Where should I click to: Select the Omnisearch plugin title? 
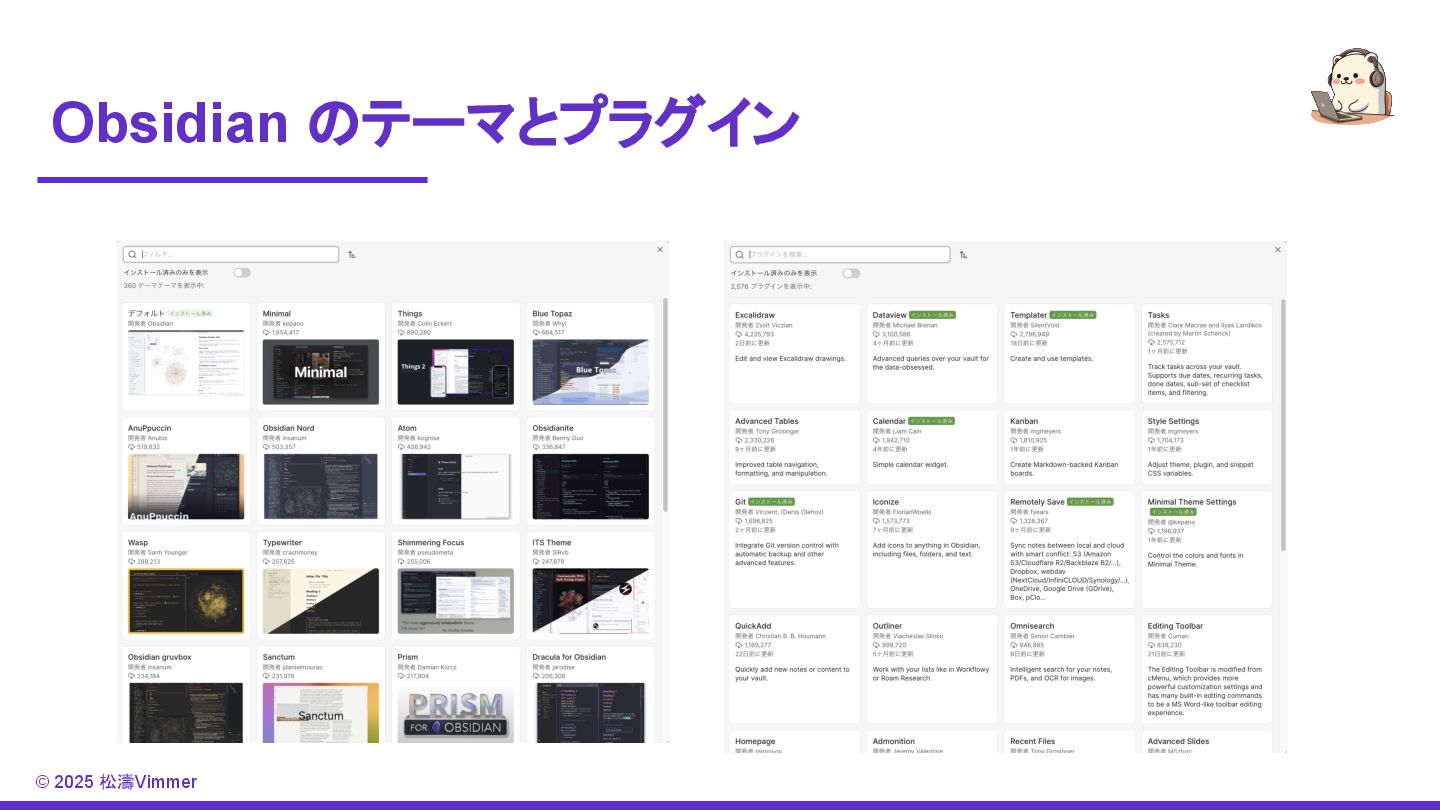click(1032, 626)
